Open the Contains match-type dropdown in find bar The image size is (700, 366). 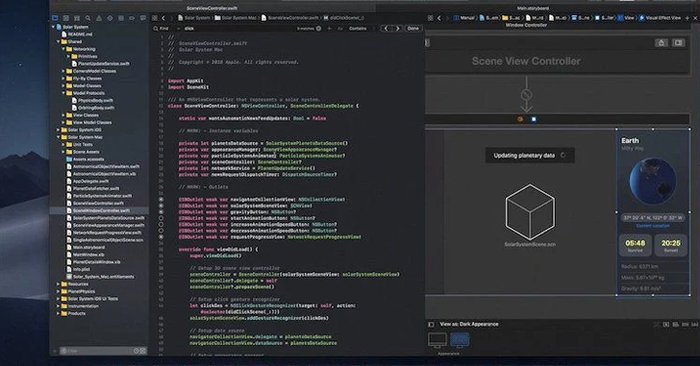click(x=358, y=28)
